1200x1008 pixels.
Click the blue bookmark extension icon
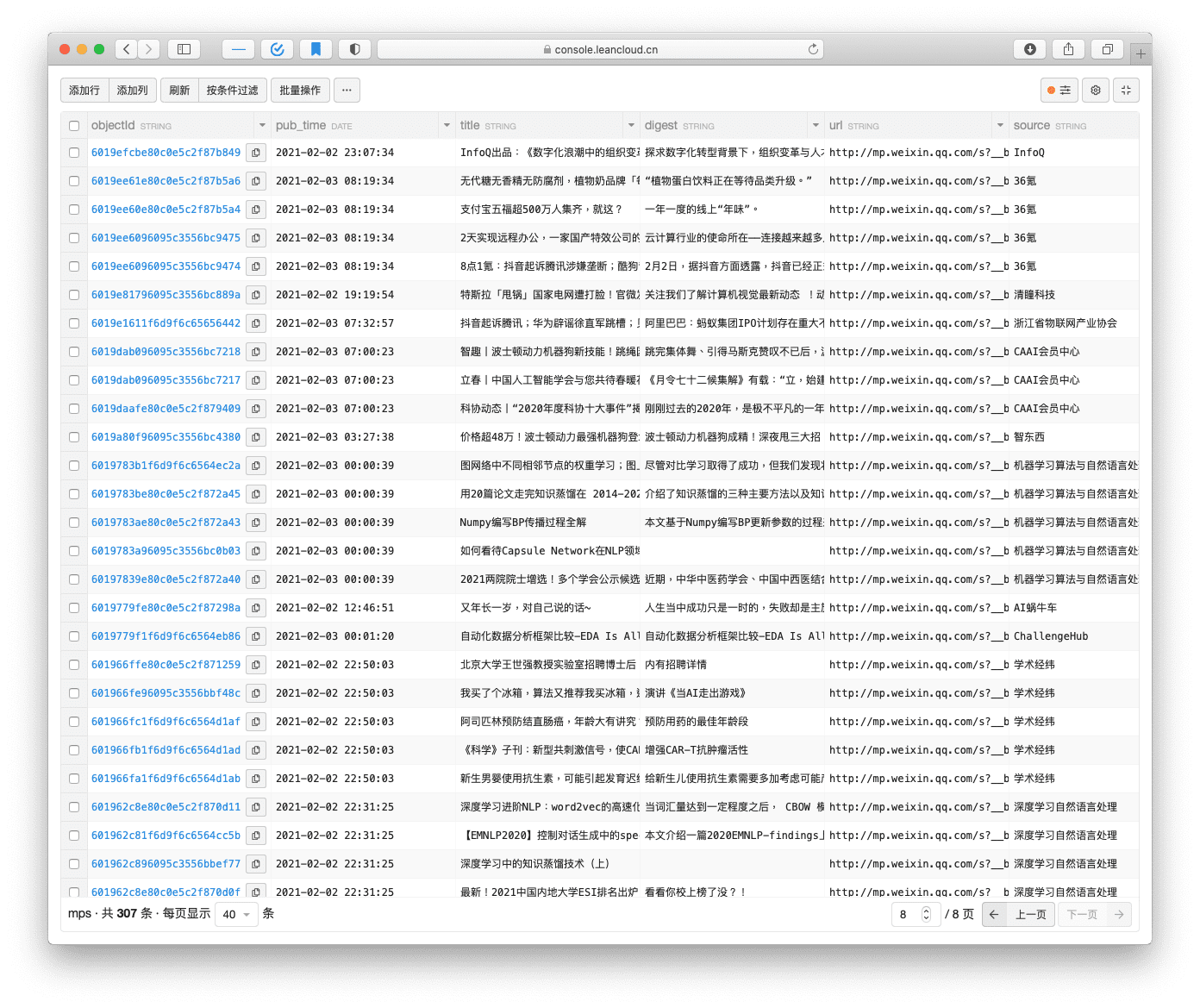tap(316, 49)
